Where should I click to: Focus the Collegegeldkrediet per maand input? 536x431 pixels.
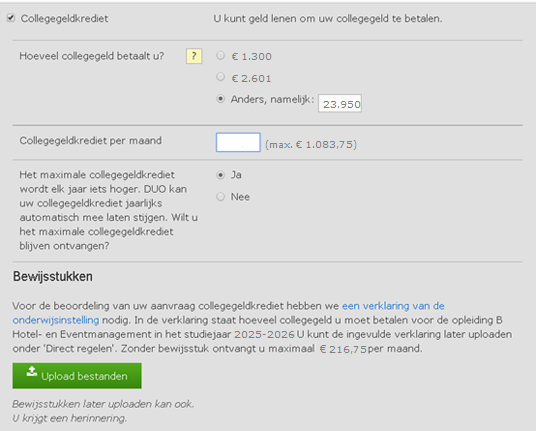tap(238, 143)
